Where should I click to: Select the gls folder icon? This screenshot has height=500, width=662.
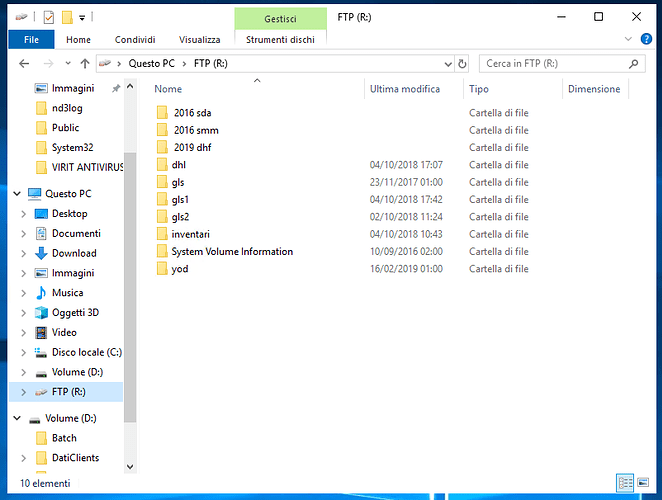162,182
